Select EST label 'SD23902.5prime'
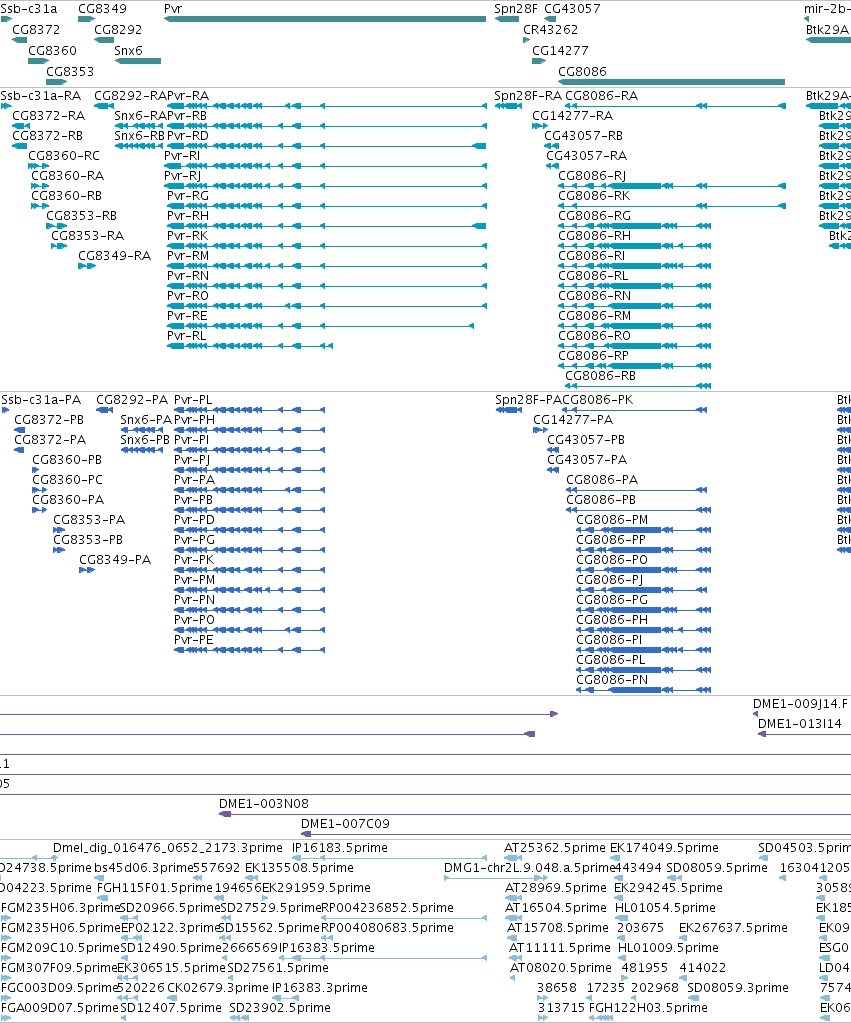Image resolution: width=851 pixels, height=1023 pixels. [x=280, y=1008]
